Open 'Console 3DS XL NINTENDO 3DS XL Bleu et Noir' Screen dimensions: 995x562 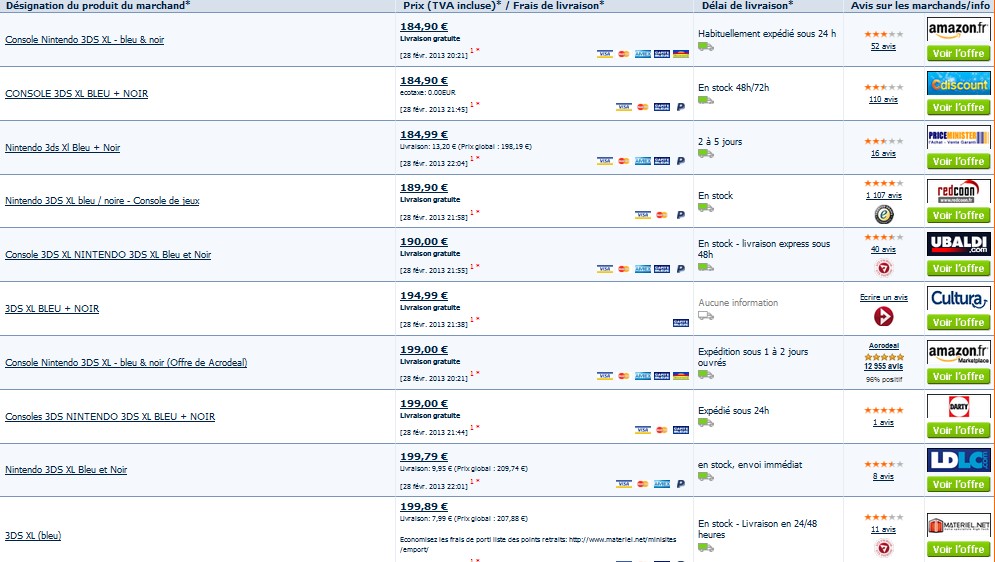(108, 254)
